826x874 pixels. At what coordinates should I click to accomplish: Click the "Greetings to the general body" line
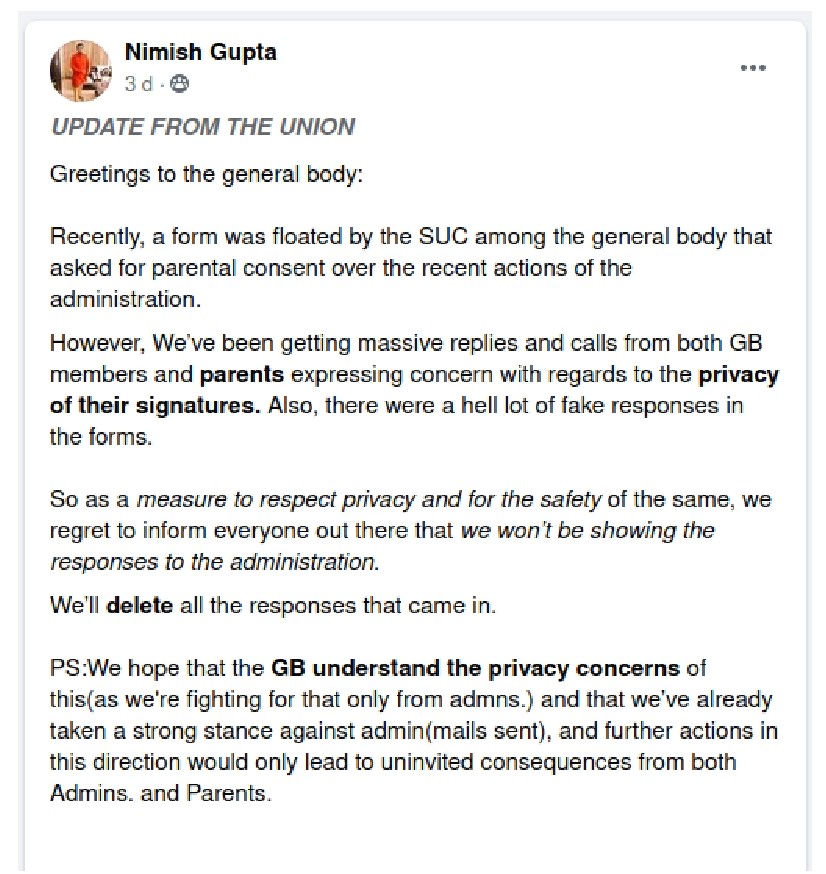pos(206,174)
